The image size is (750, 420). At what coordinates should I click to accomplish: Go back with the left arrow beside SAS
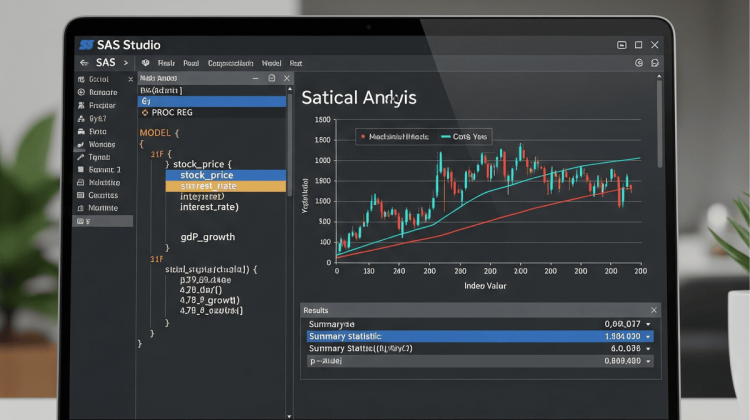tap(84, 63)
